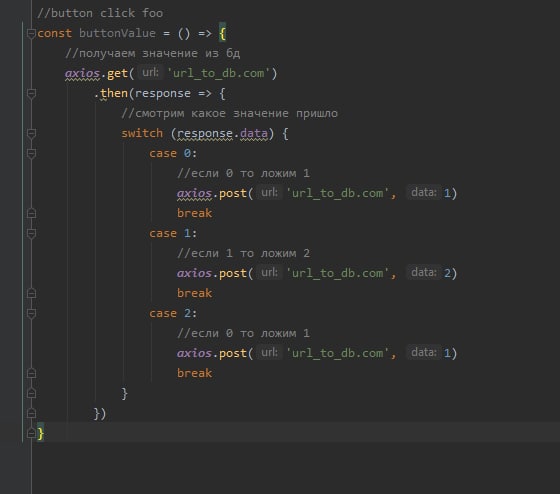Click the 'get' method name

point(117,74)
